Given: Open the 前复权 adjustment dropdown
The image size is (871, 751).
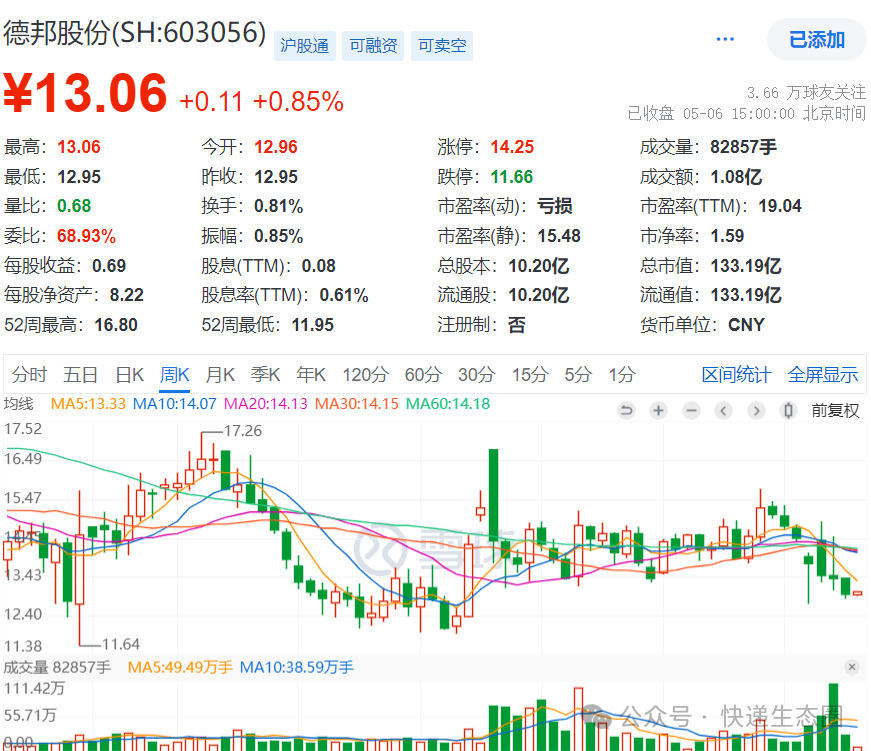Looking at the screenshot, I should coord(835,410).
